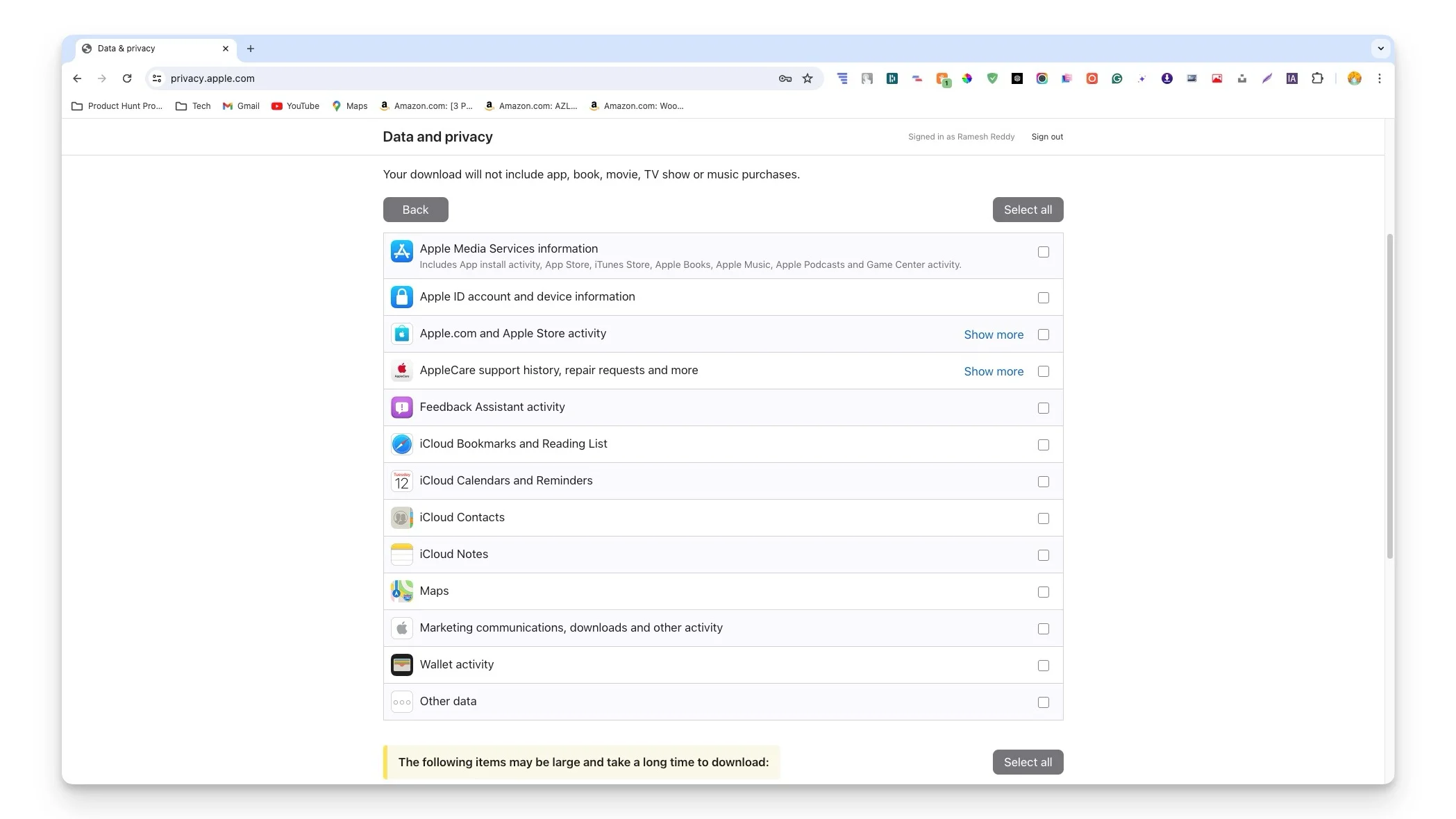
Task: Click the Wallet activity icon
Action: 402,665
